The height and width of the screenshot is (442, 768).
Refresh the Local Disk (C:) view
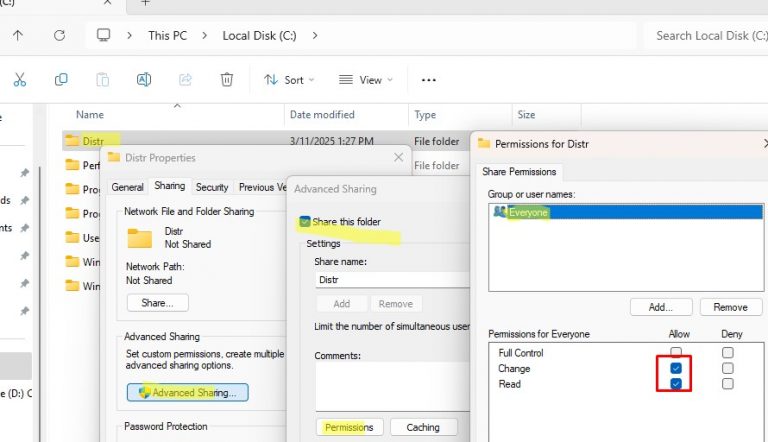tap(59, 35)
